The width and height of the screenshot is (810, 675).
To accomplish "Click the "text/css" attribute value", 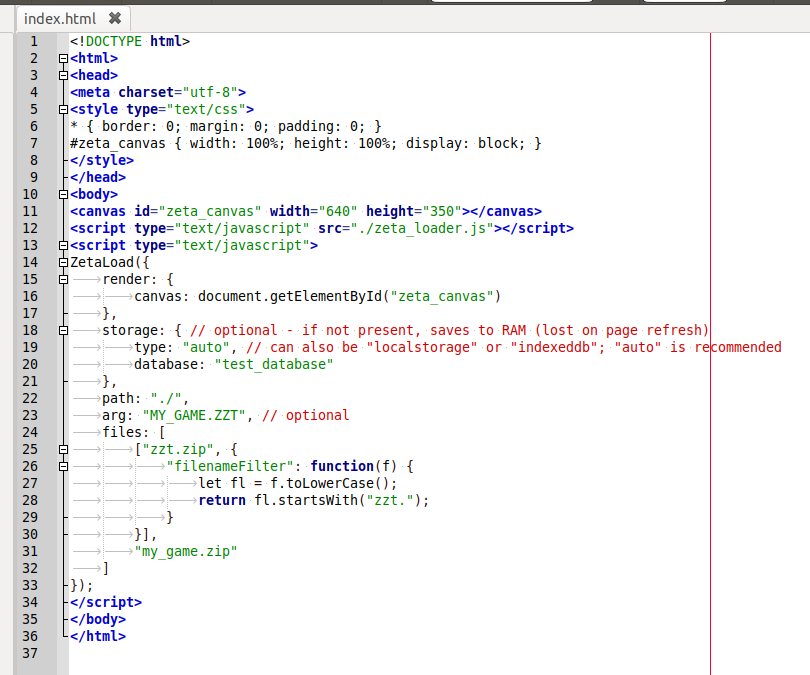I will pyautogui.click(x=206, y=109).
